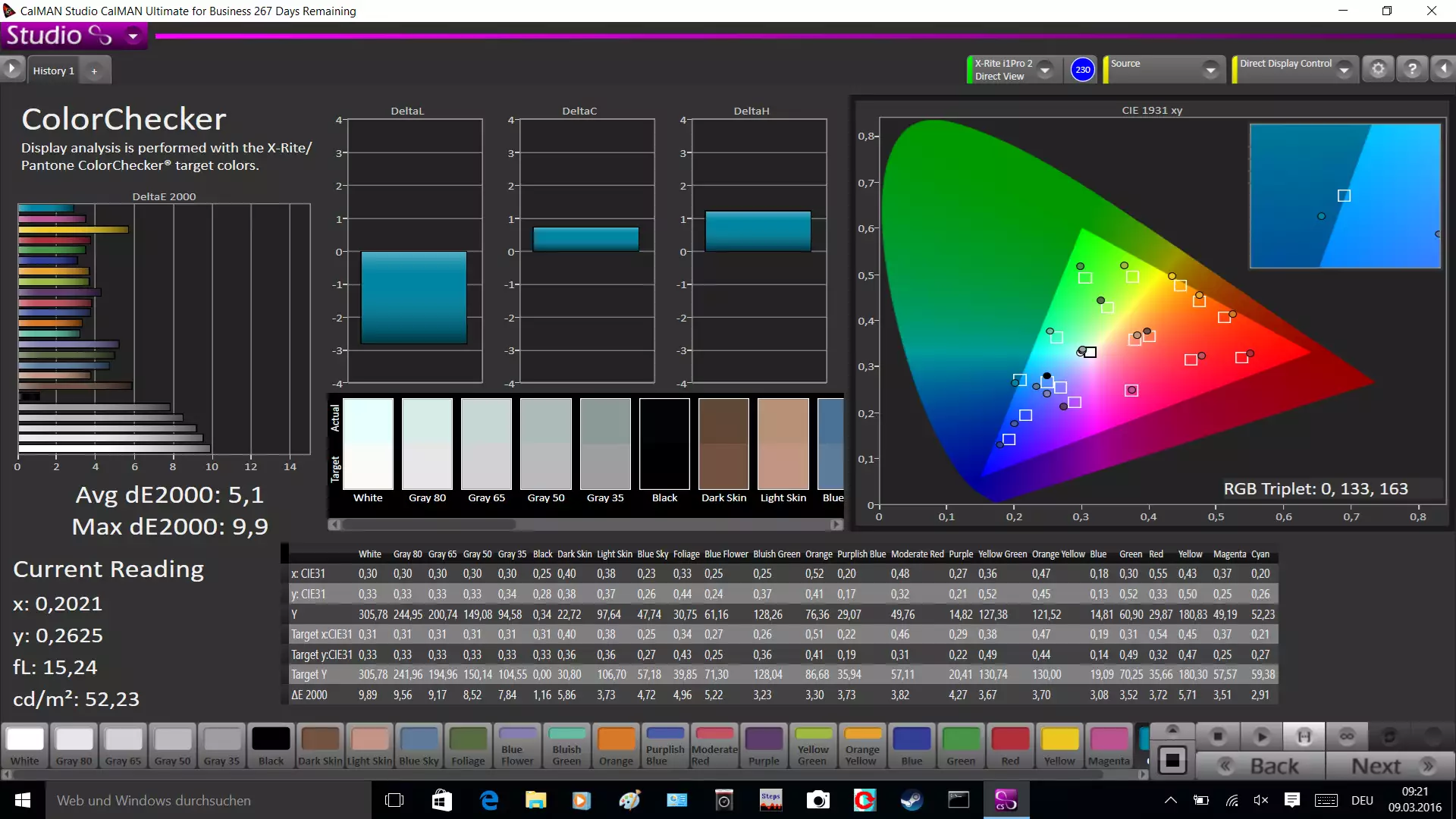
Task: Click the single read bracket icon
Action: [1304, 736]
